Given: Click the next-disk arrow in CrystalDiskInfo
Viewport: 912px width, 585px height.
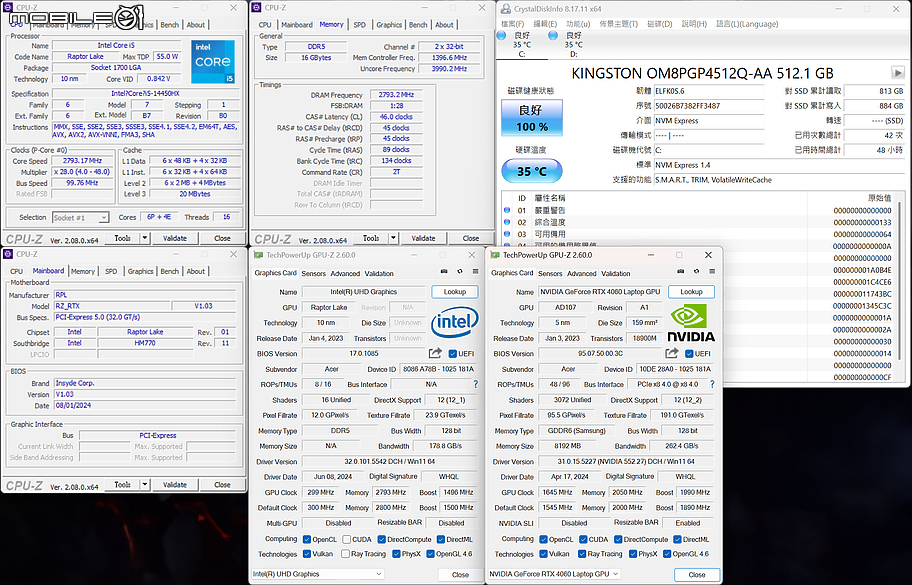Looking at the screenshot, I should coord(898,73).
